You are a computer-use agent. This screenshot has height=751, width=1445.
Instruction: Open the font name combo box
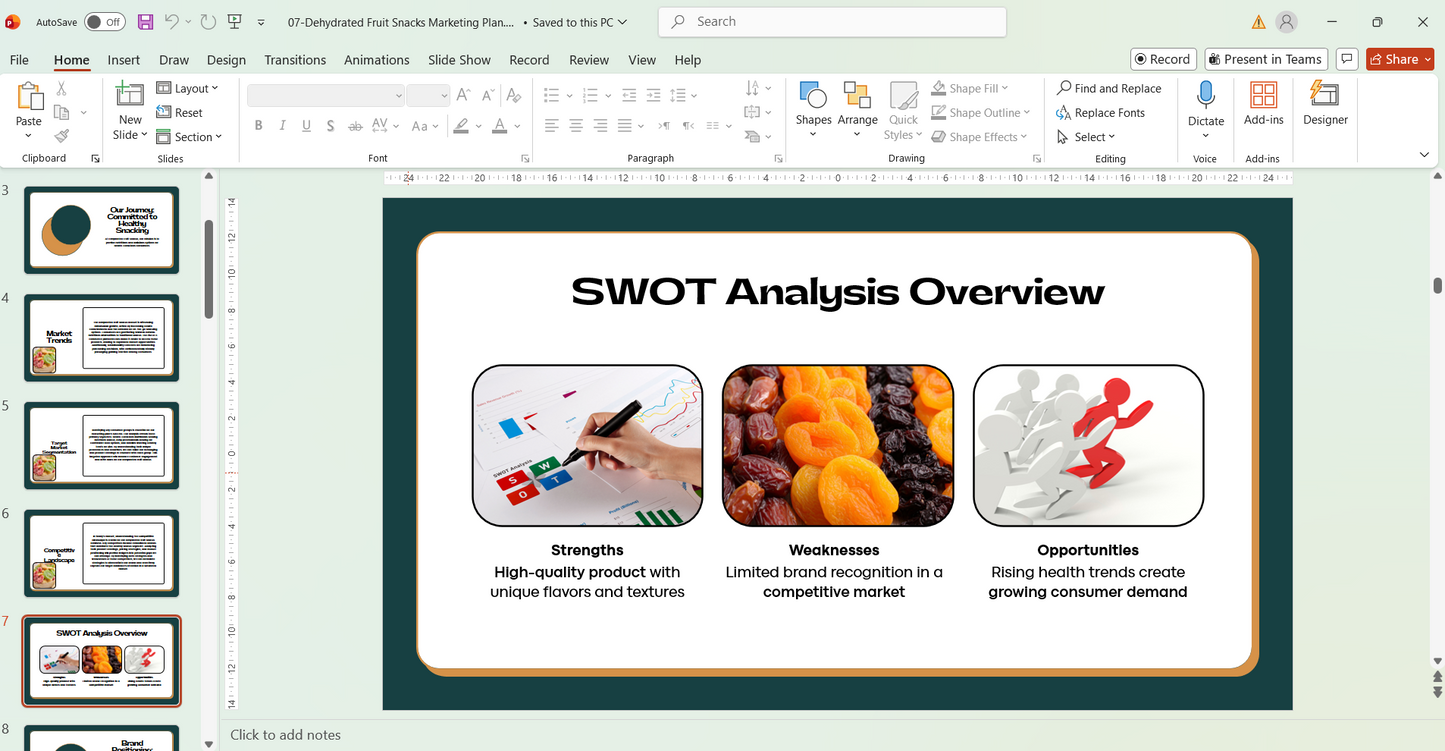point(325,96)
